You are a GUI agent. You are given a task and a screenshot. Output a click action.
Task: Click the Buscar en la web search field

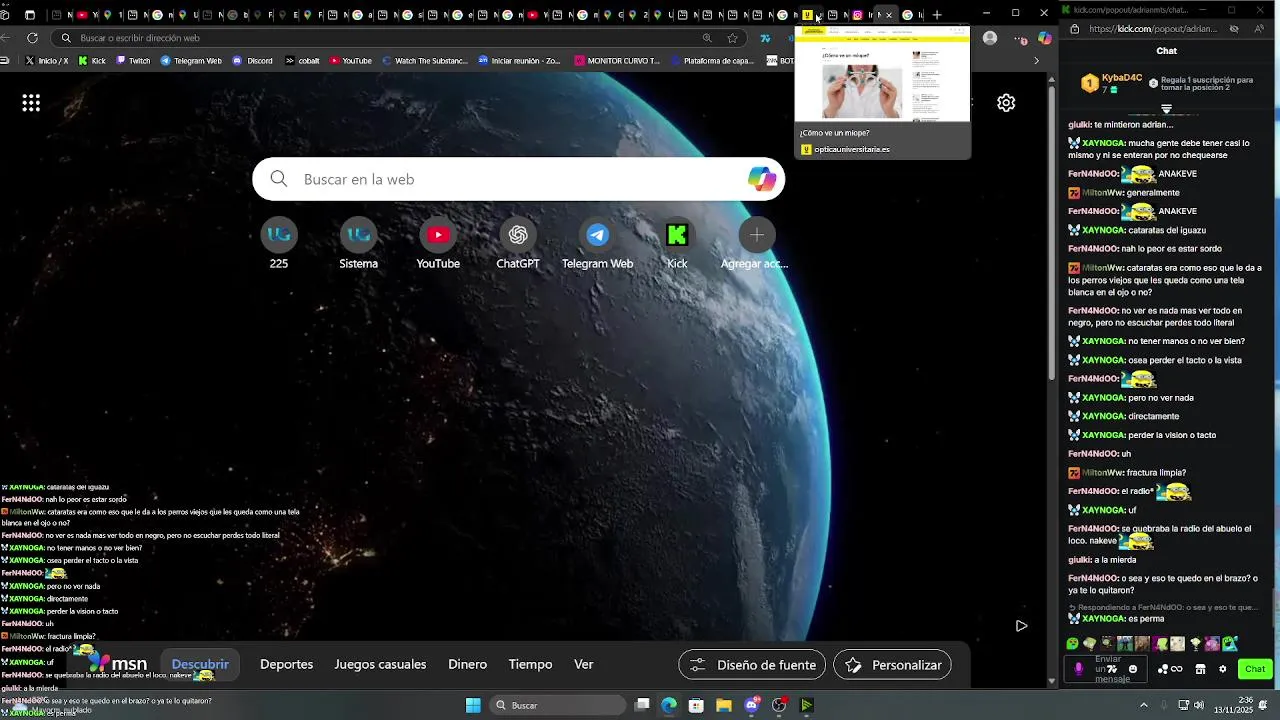pyautogui.click(x=518, y=179)
